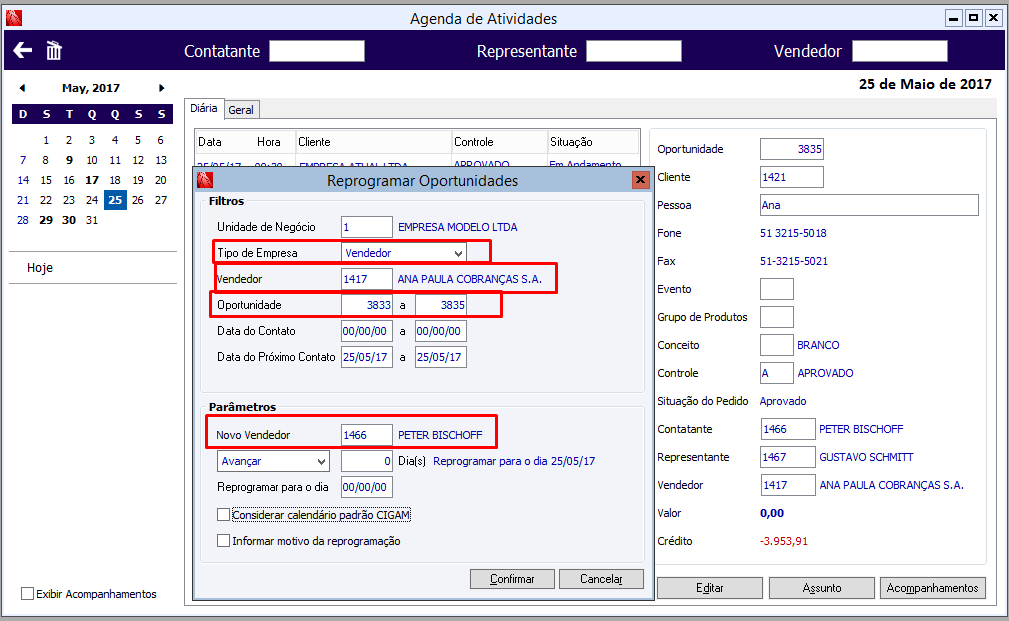Click Oportunidade end field 3835 in dialog
This screenshot has width=1009, height=621.
pyautogui.click(x=441, y=305)
